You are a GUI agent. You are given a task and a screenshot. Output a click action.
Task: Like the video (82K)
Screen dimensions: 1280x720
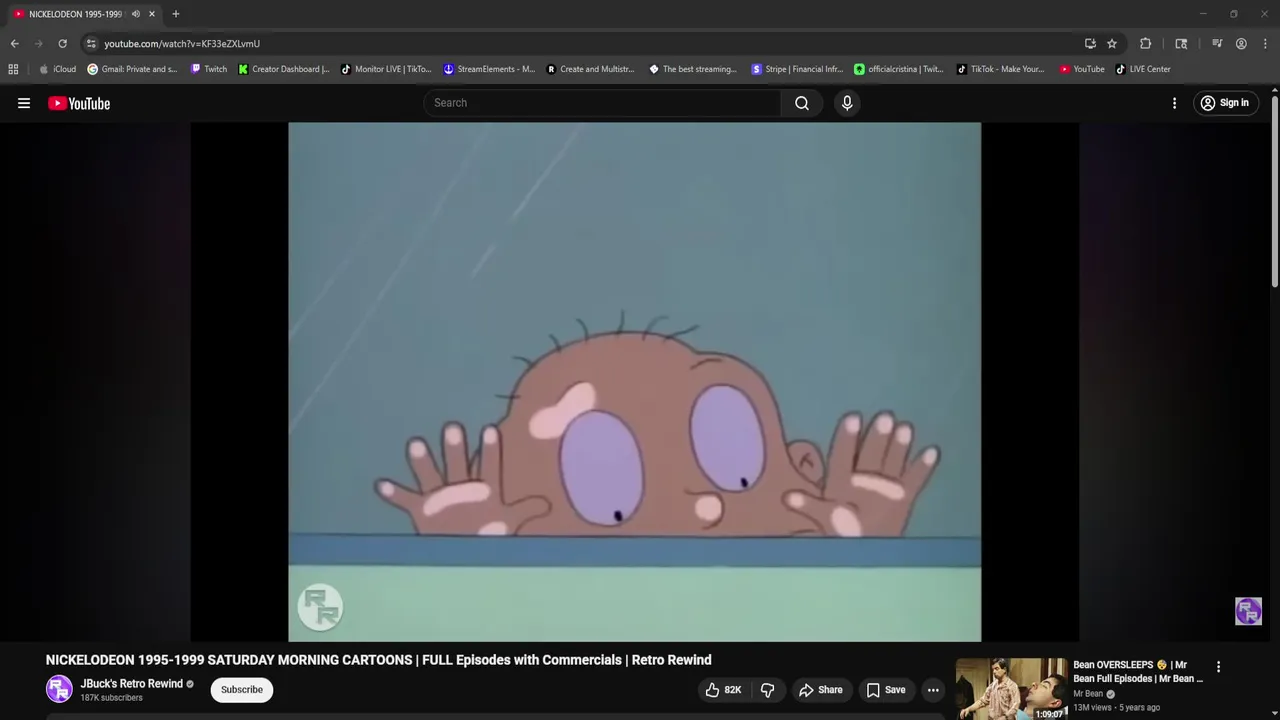pos(724,690)
